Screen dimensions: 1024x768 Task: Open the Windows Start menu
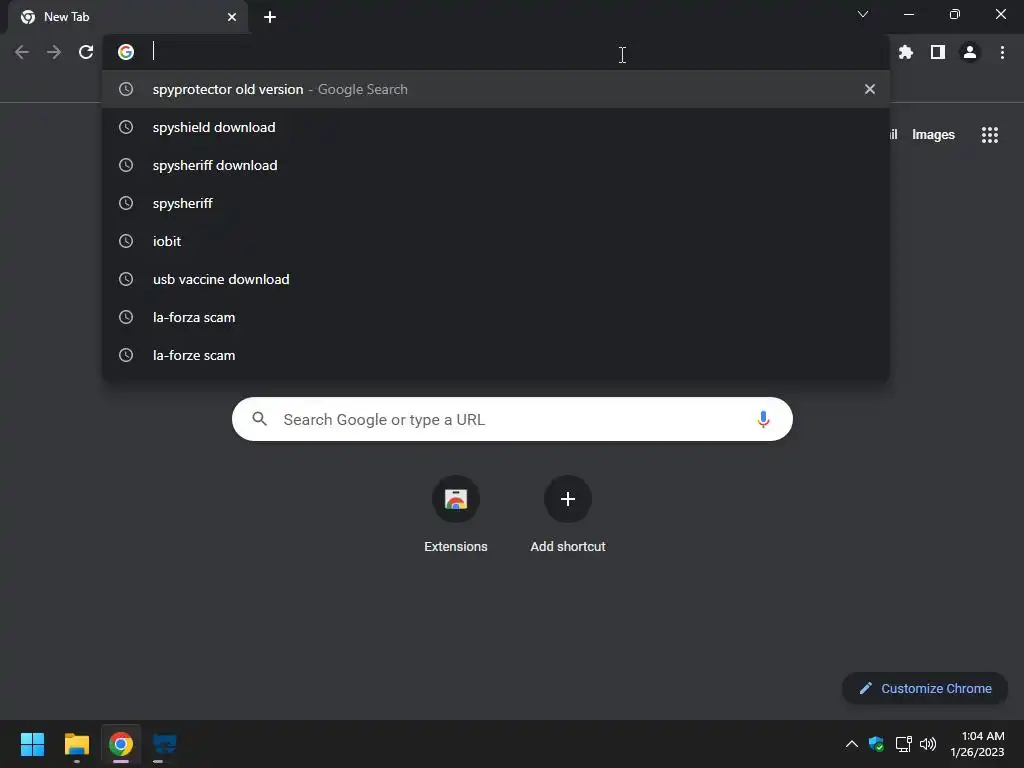(x=32, y=744)
